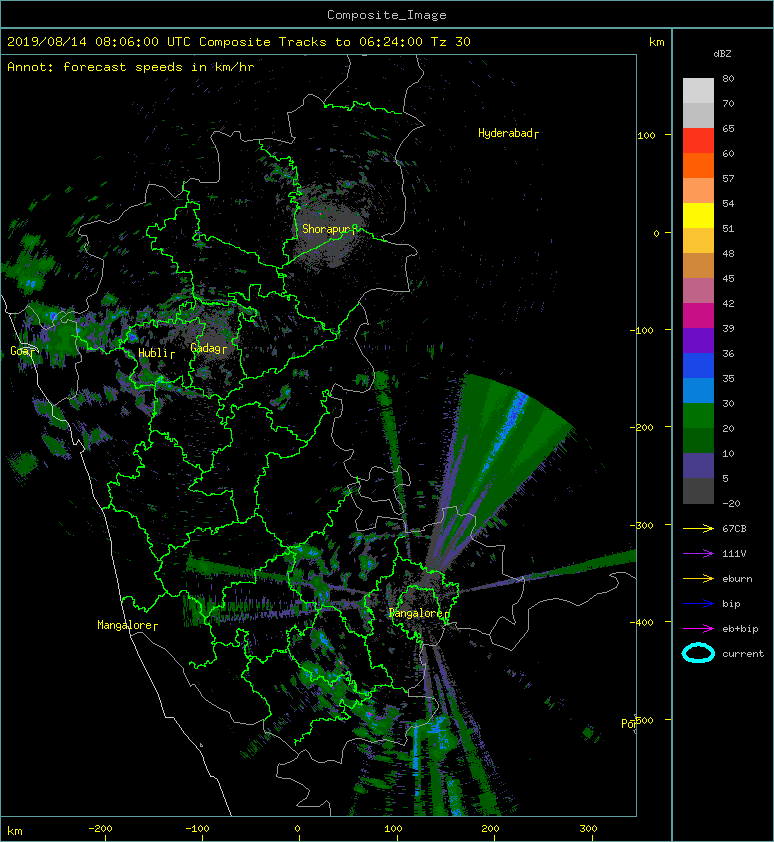The width and height of the screenshot is (774, 842).
Task: Select the '2019/08/14 08:06:00 UTC' timestamp text
Action: [98, 42]
